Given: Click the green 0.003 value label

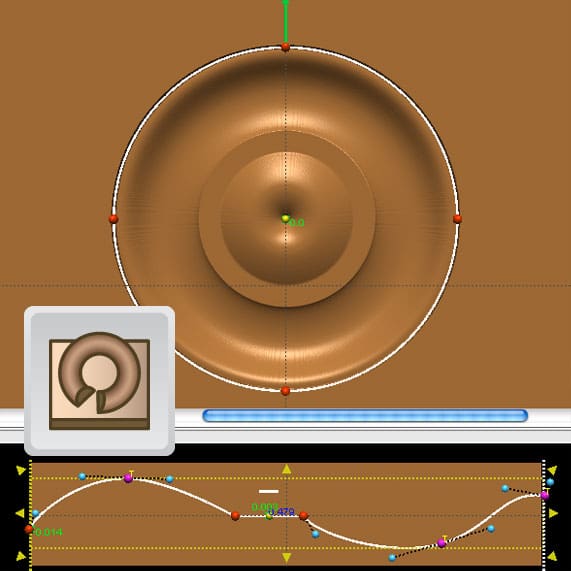Looking at the screenshot, I should [x=265, y=507].
